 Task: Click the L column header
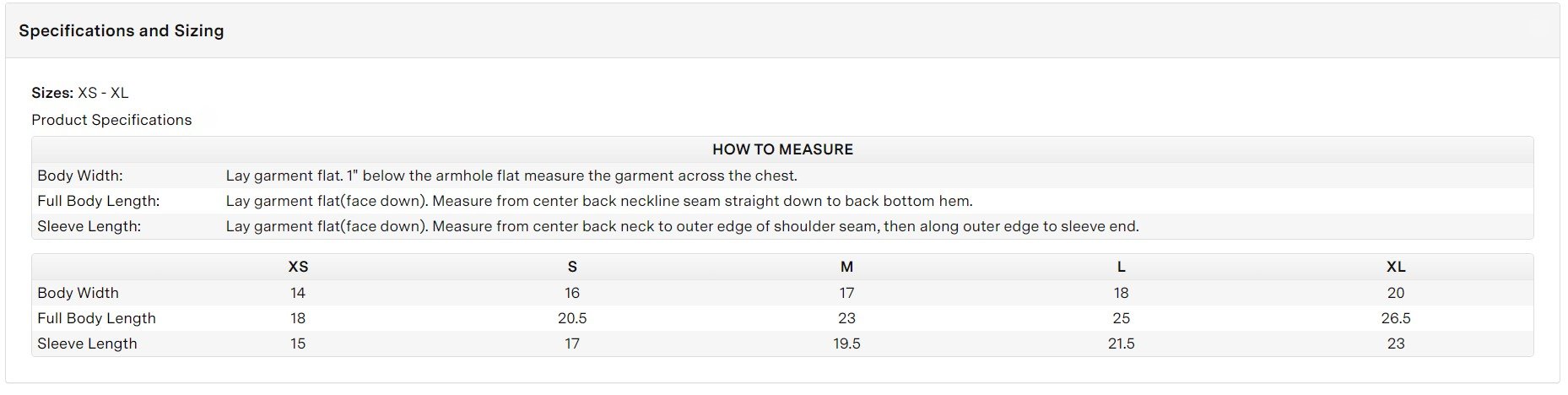pos(1121,267)
